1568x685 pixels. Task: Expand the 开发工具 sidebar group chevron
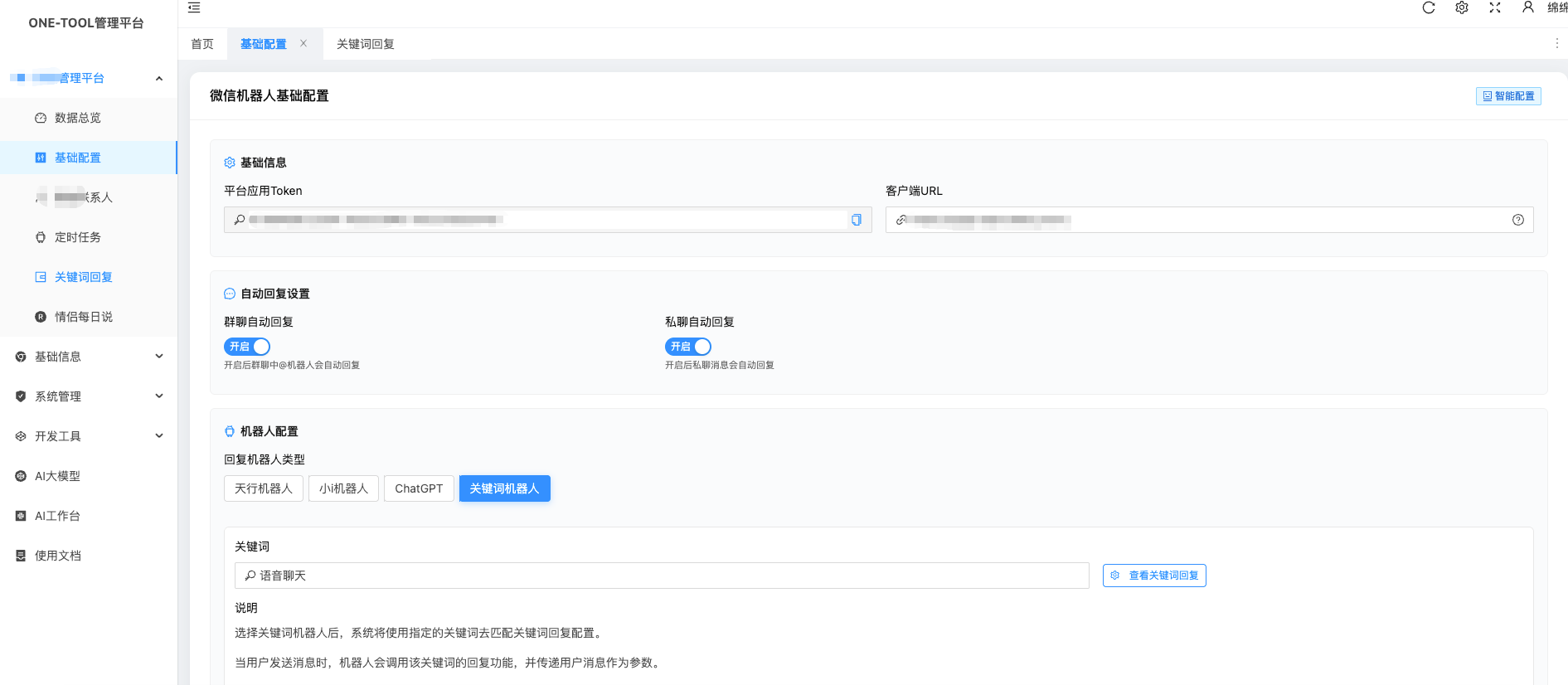(159, 436)
